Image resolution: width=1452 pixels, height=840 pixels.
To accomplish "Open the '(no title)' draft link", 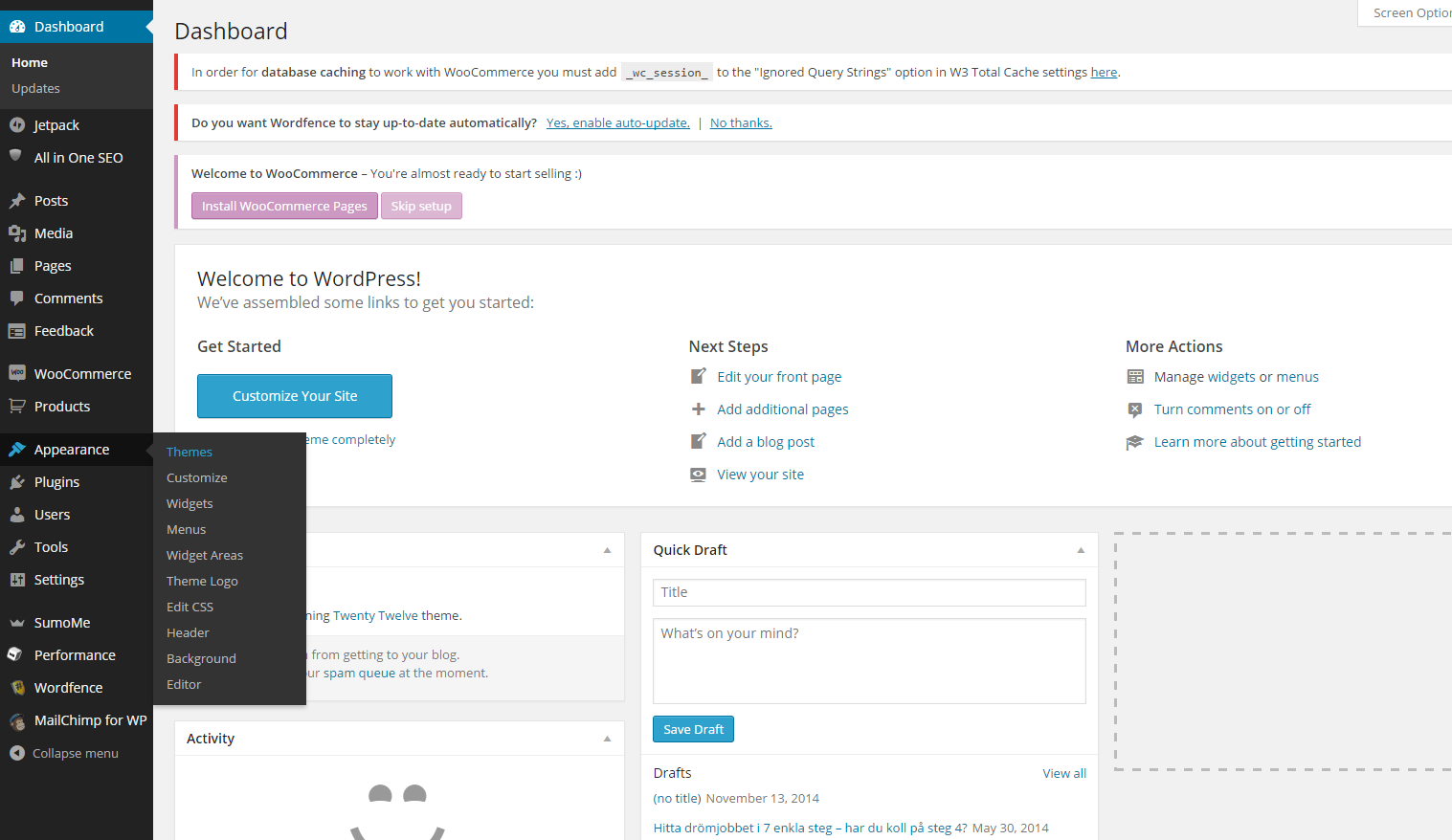I will tap(678, 798).
